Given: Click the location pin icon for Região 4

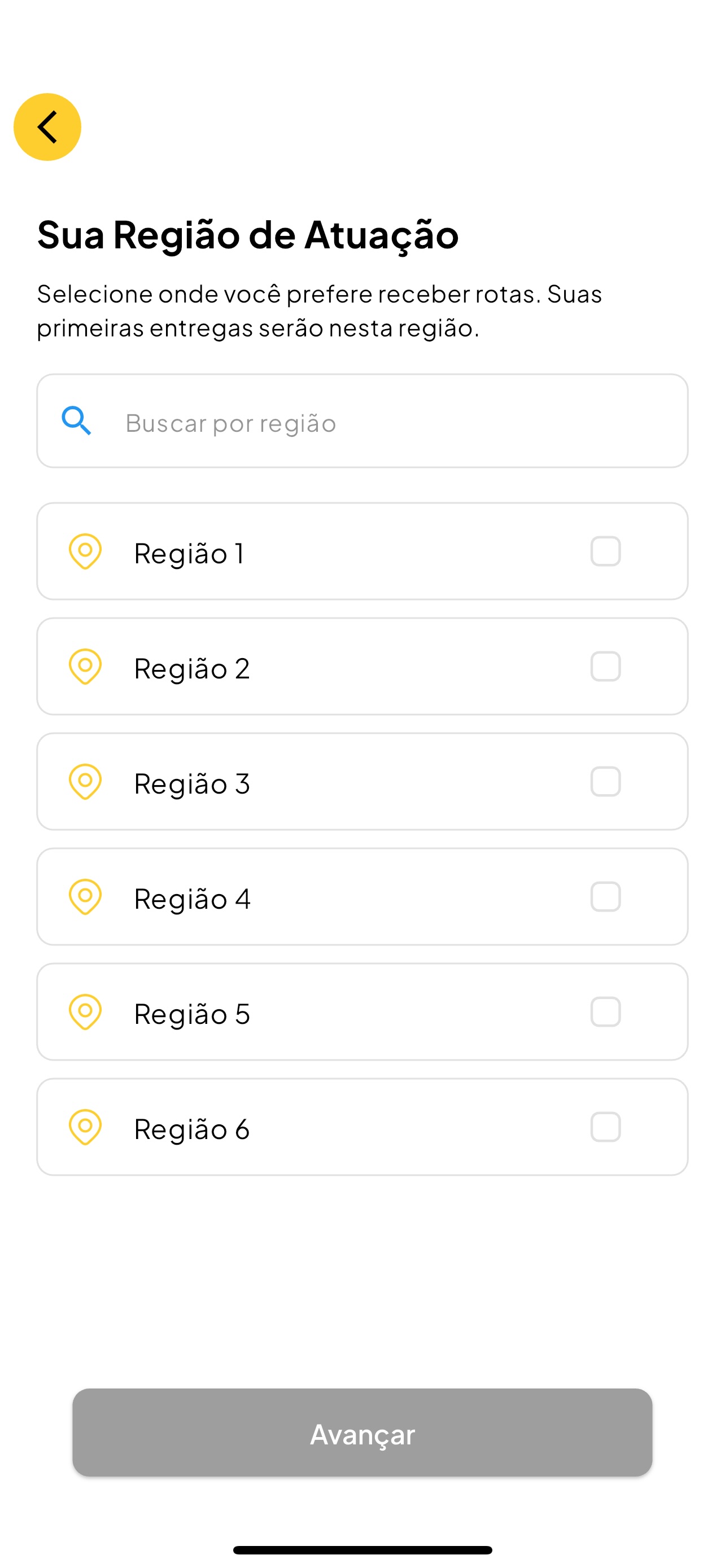Looking at the screenshot, I should pos(85,897).
